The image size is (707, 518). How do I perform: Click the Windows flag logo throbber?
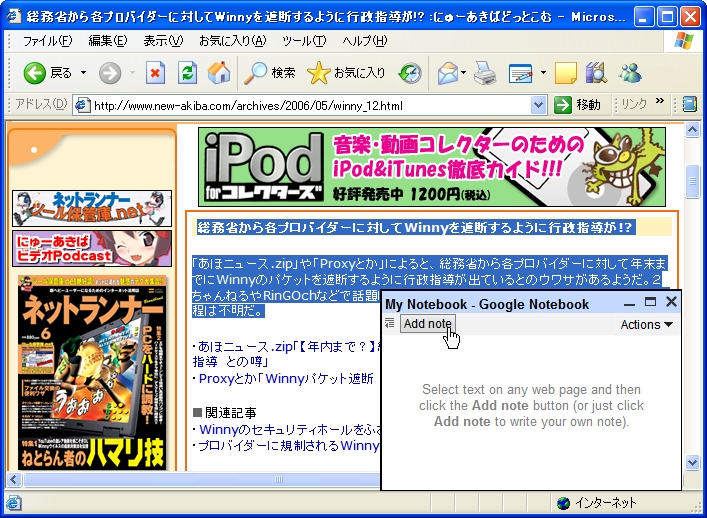click(684, 41)
